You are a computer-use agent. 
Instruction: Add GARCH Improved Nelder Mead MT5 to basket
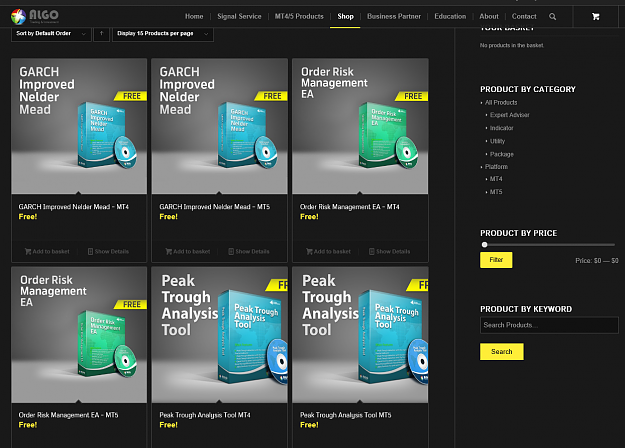click(188, 252)
